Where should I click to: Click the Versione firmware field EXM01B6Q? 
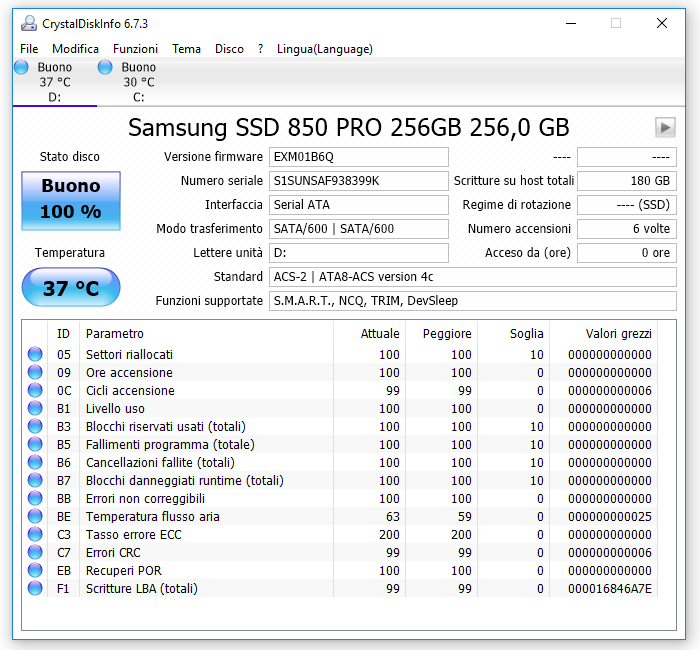(358, 157)
